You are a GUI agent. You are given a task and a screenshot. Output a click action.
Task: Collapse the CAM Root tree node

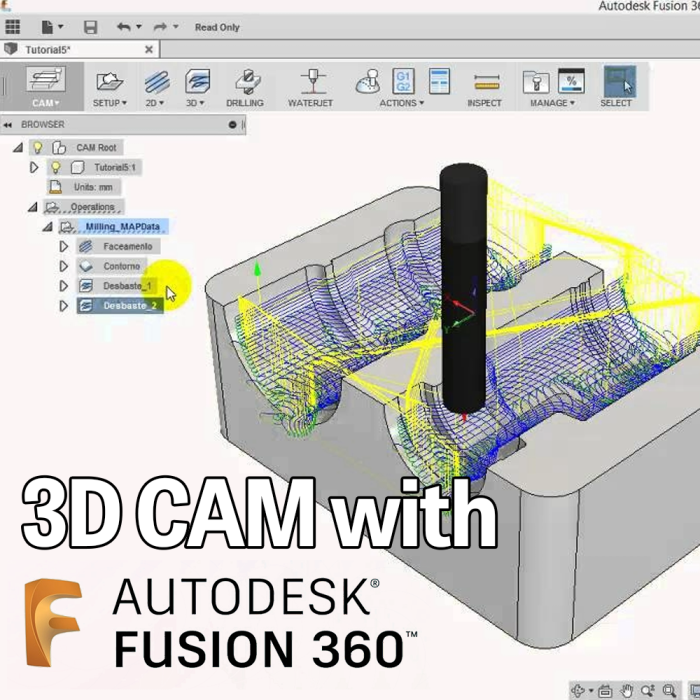click(x=18, y=148)
